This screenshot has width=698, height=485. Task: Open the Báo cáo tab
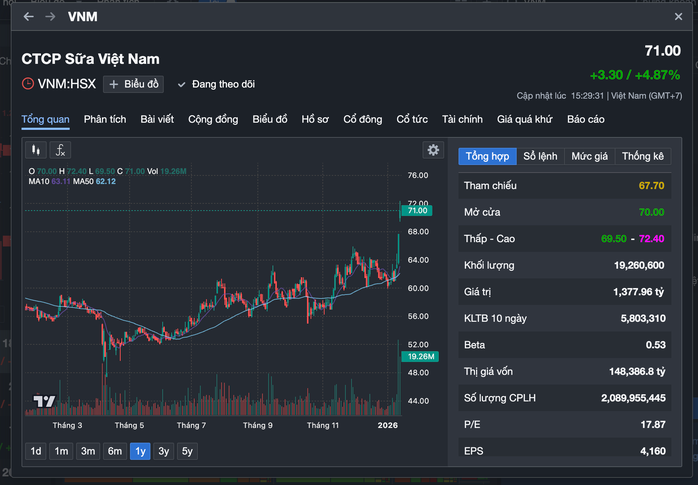587,120
